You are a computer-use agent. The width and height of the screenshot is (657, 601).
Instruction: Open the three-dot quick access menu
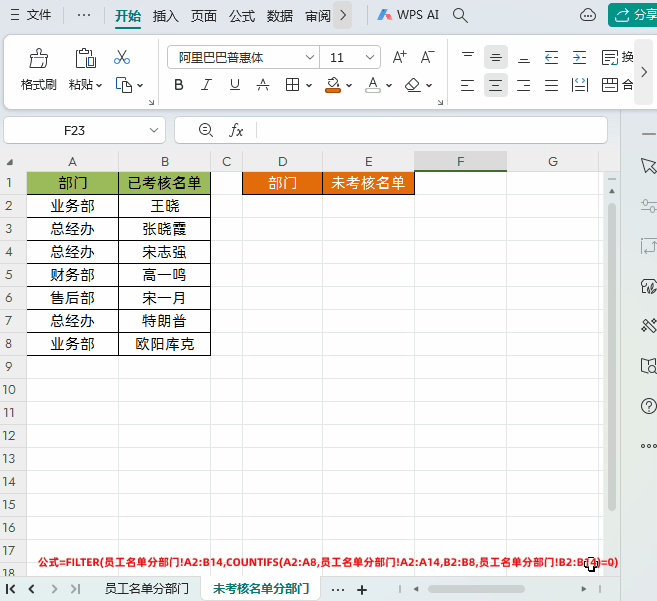(84, 15)
